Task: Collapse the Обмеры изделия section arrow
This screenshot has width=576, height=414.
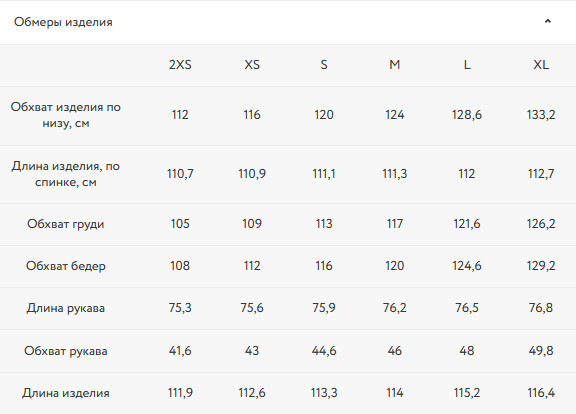Action: [x=547, y=21]
